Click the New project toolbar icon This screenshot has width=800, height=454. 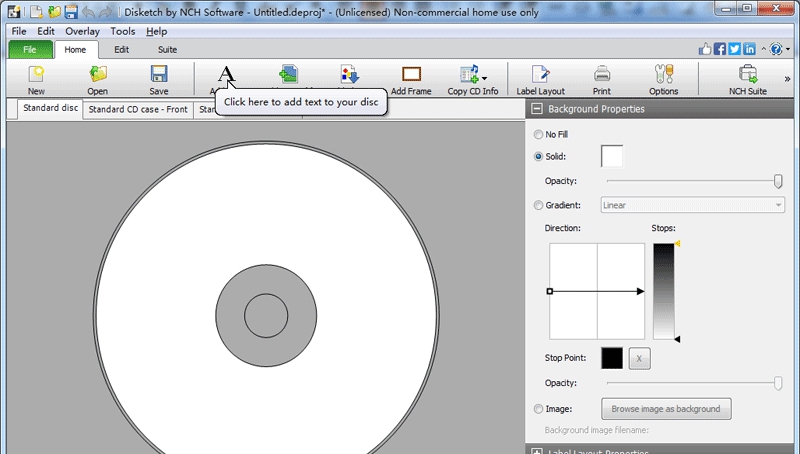click(x=36, y=74)
